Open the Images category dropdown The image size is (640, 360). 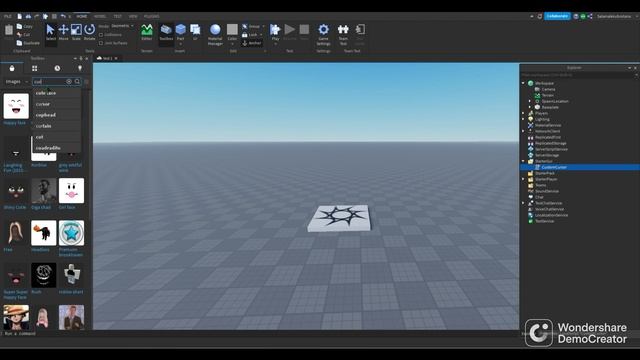pyautogui.click(x=16, y=82)
